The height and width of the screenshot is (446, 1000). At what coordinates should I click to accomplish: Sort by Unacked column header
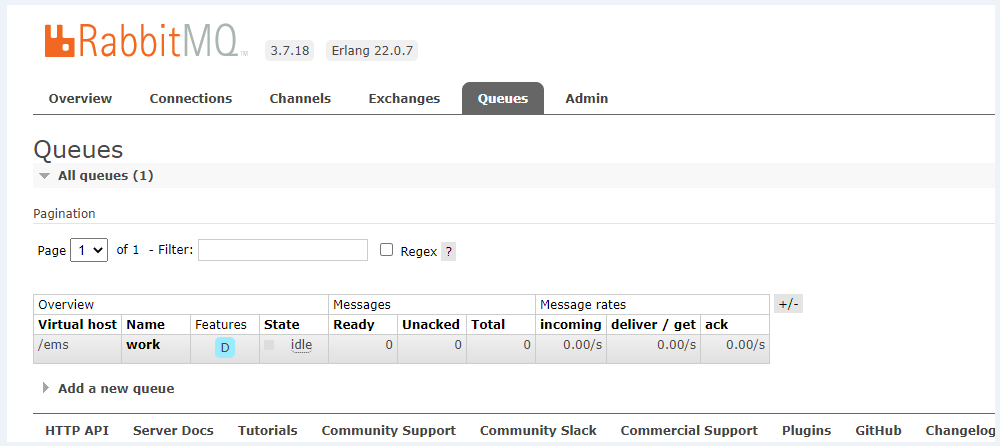[x=431, y=324]
